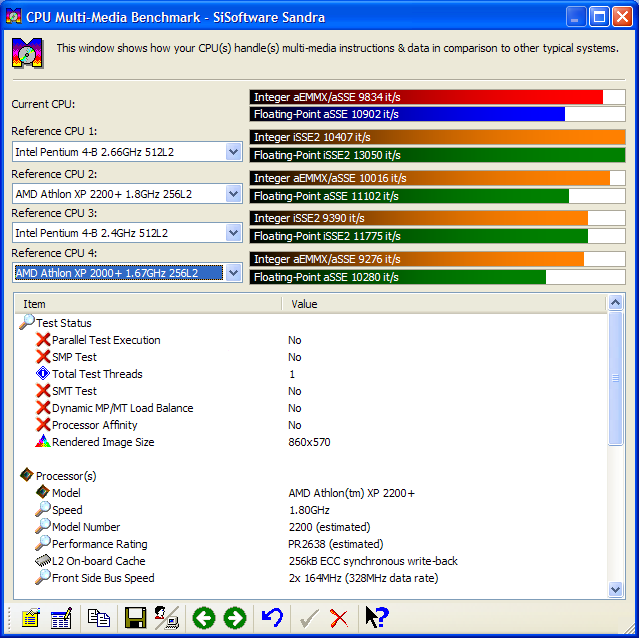This screenshot has height=638, width=639.
Task: Click blue info icon beside Total Test Threads
Action: pyautogui.click(x=43, y=373)
